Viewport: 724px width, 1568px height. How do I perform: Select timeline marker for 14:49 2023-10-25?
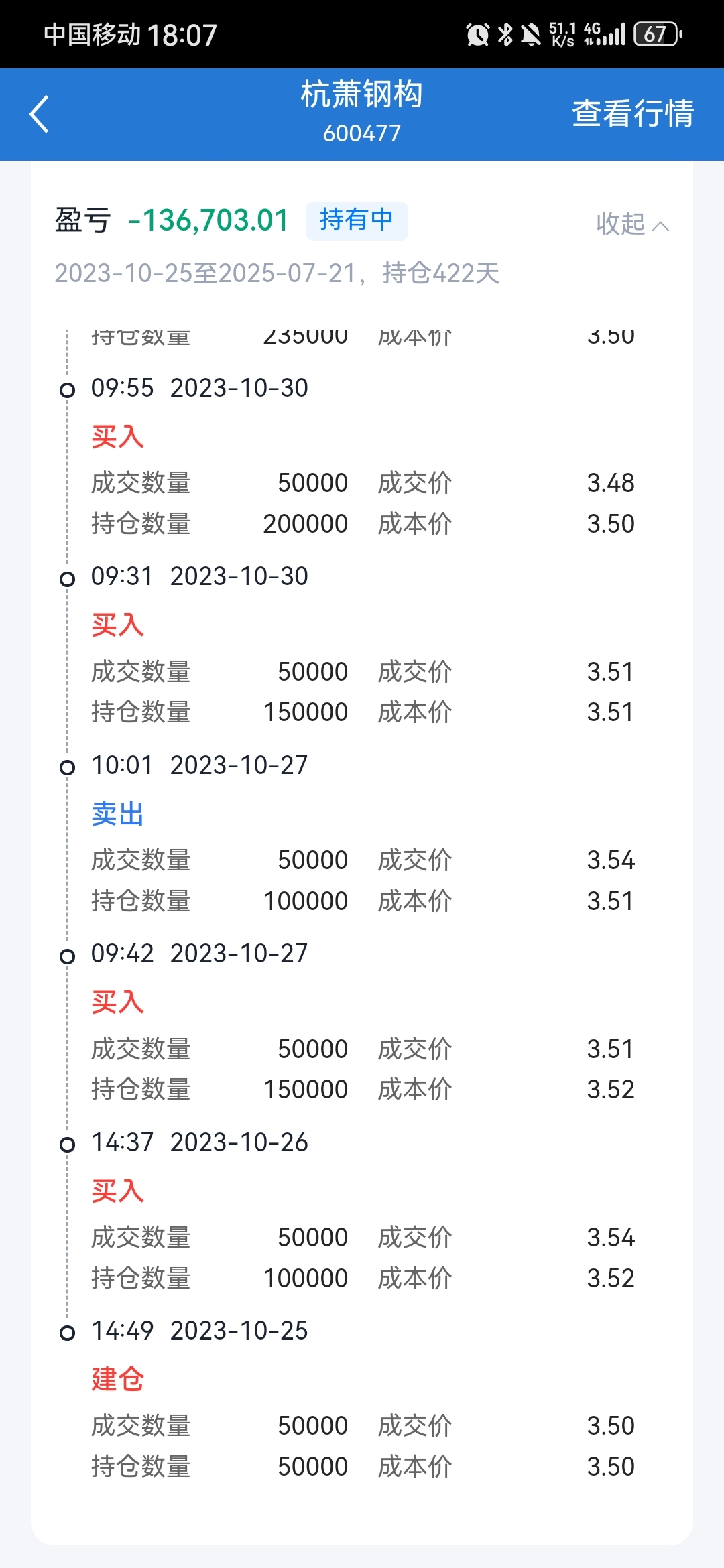coord(67,1333)
